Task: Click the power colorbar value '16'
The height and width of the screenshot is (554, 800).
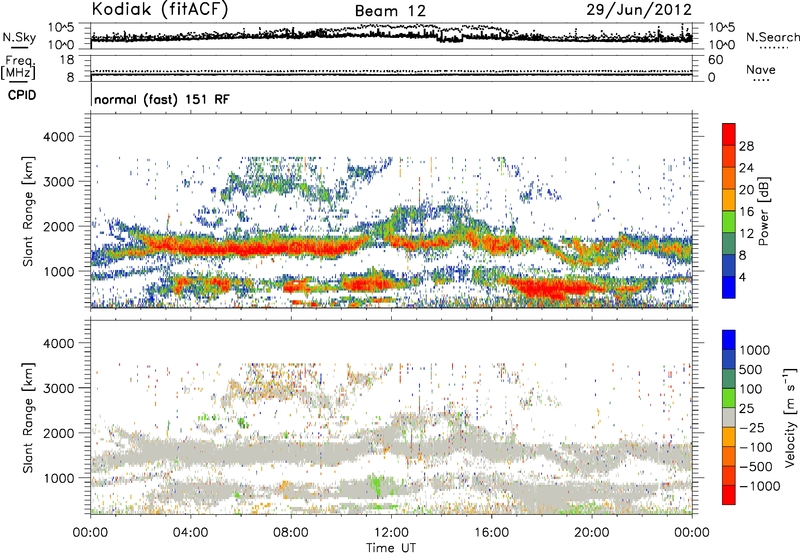Action: [746, 212]
